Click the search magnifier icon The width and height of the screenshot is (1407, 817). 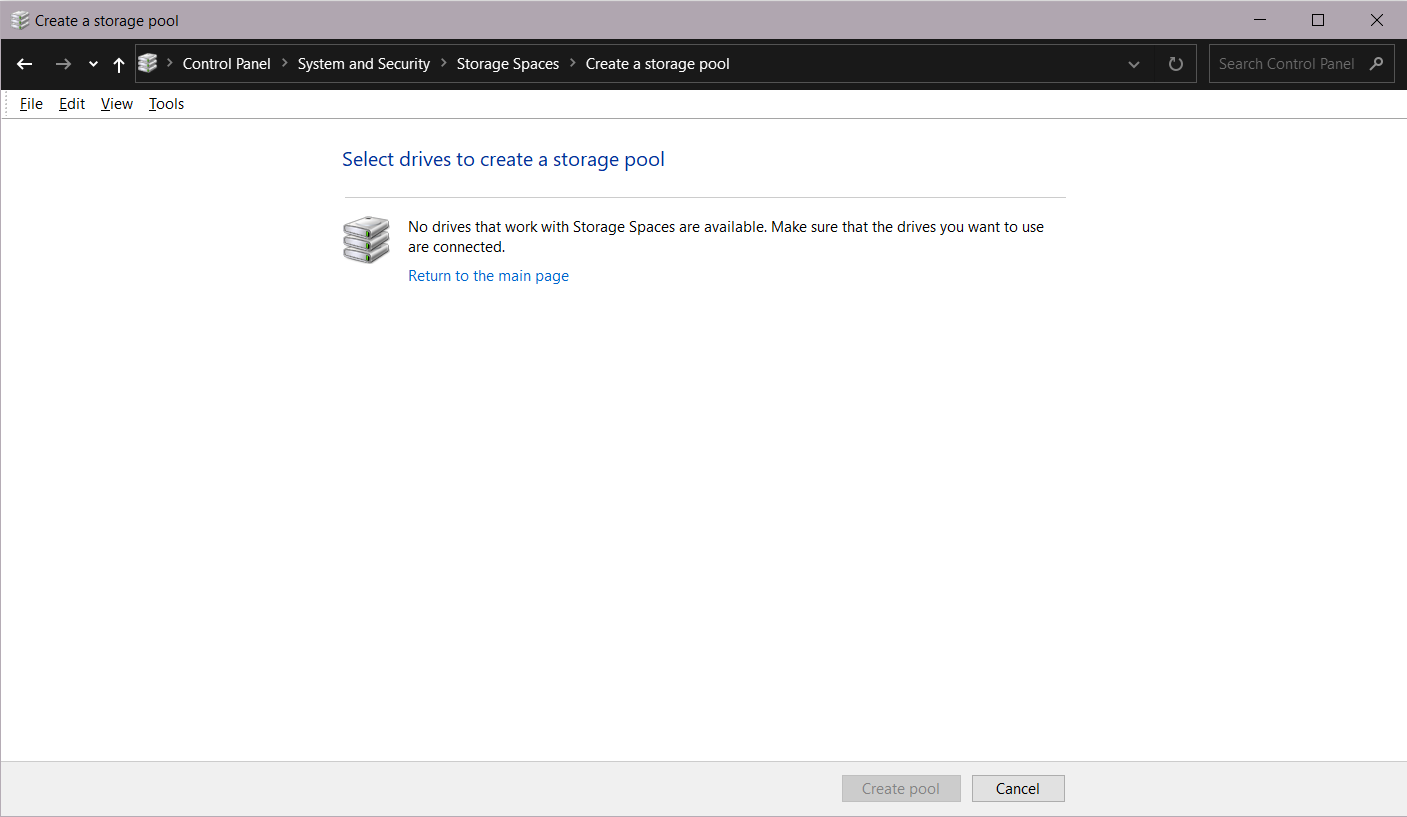pyautogui.click(x=1377, y=64)
